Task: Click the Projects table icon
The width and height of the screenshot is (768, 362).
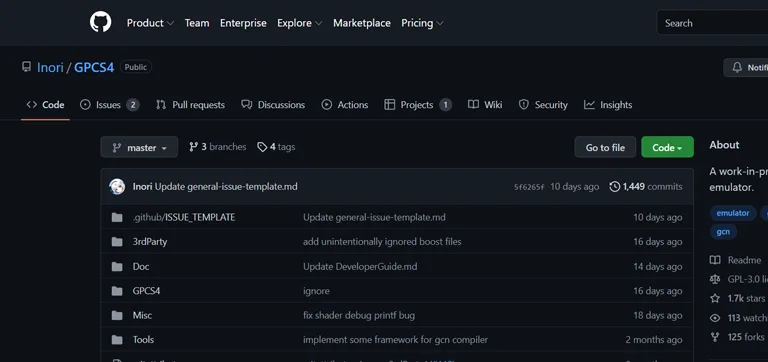Action: coord(389,104)
